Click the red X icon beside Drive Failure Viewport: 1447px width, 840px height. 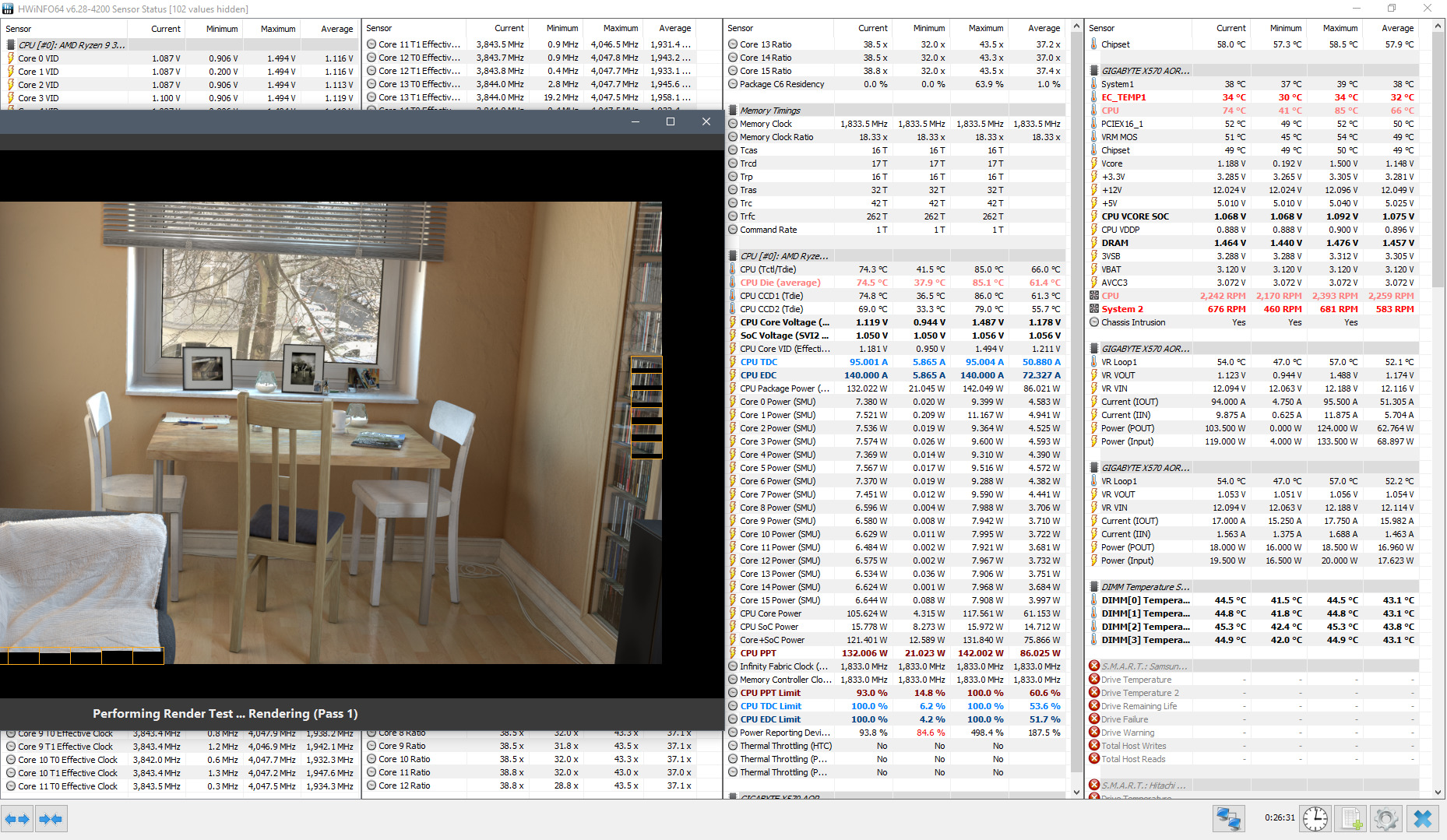[x=1094, y=719]
